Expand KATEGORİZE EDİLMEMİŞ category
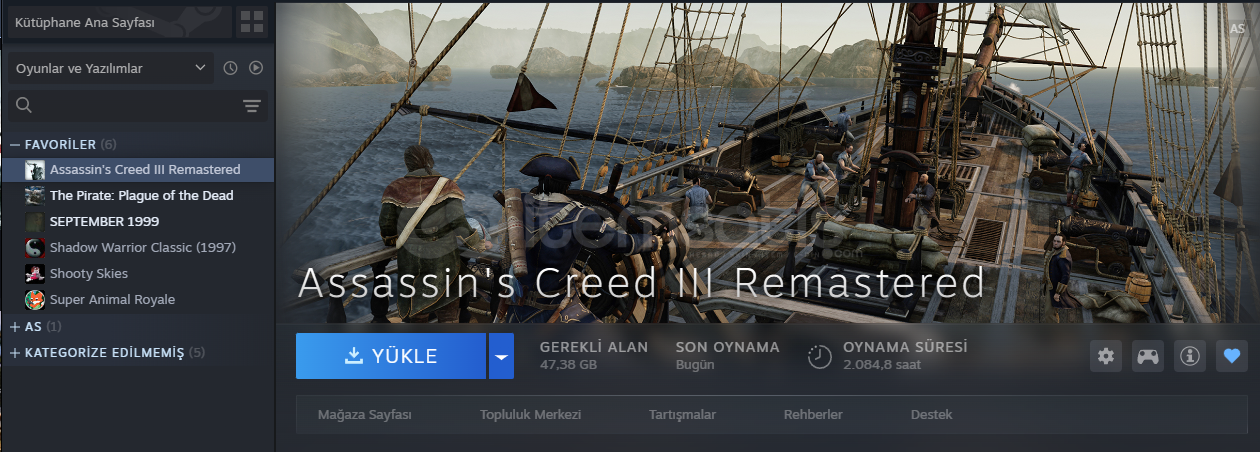The height and width of the screenshot is (452, 1260). [15, 353]
